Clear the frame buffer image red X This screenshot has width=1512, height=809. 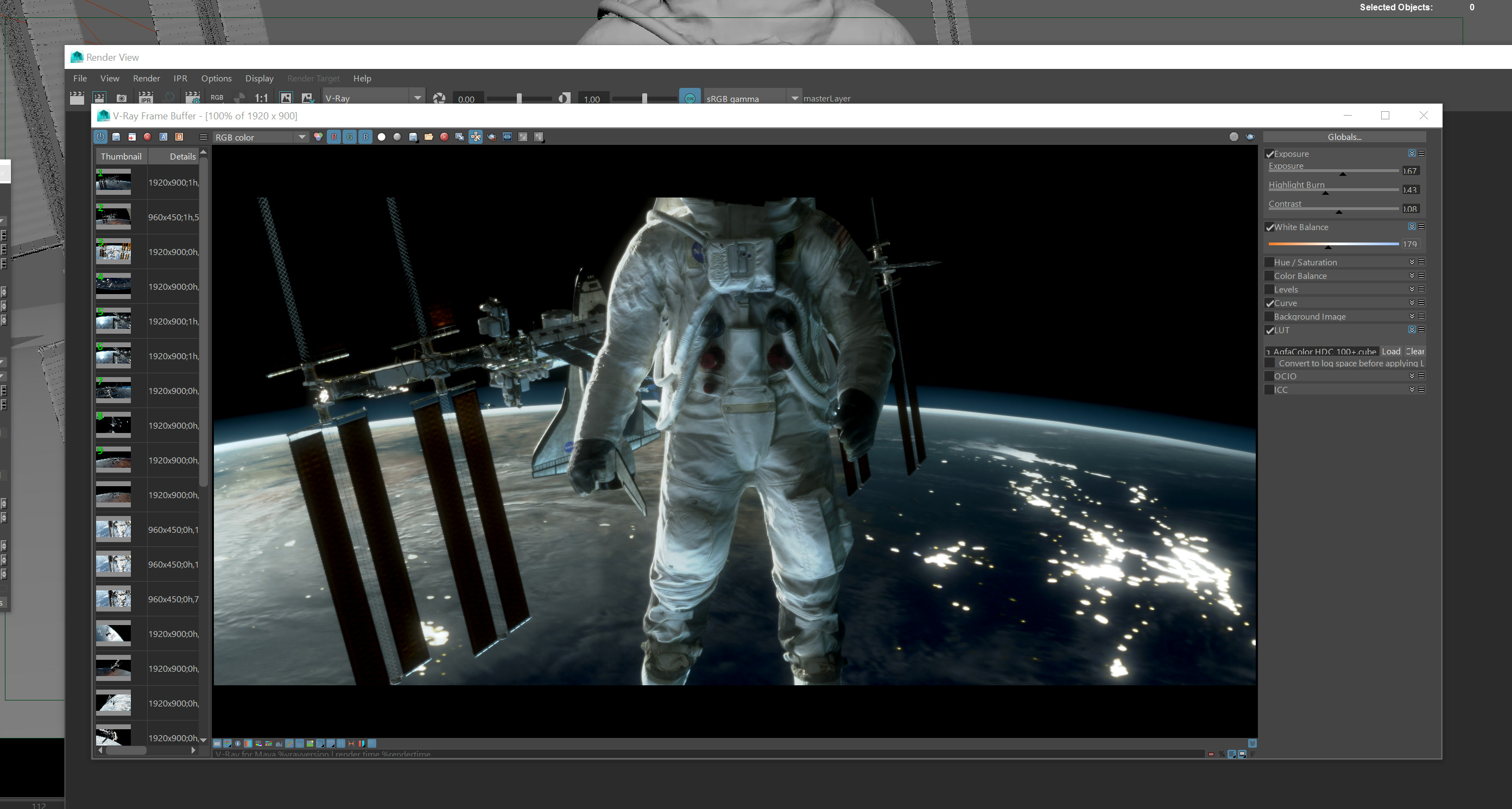(444, 137)
